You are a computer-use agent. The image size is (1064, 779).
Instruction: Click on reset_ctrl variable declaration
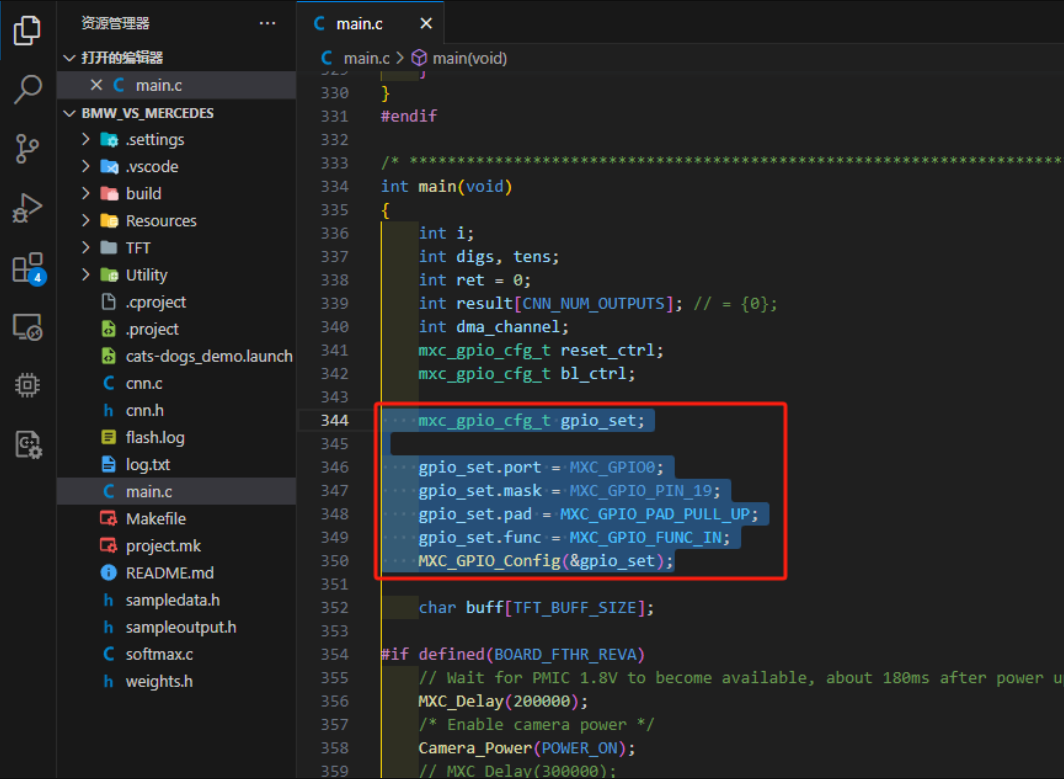(x=607, y=350)
